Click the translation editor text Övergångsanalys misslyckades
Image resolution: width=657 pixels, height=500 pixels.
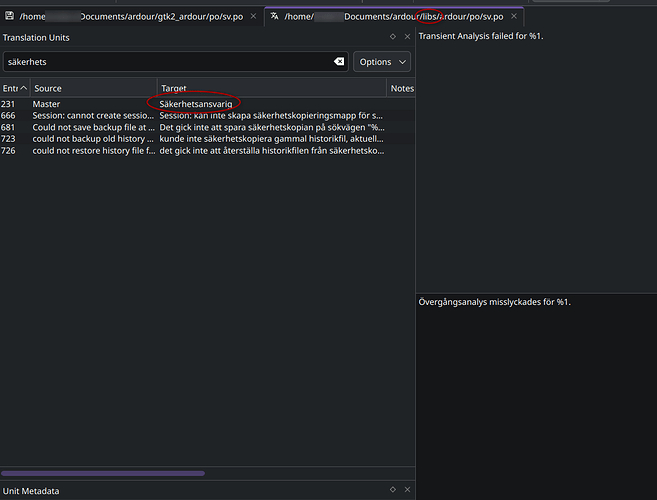click(494, 302)
